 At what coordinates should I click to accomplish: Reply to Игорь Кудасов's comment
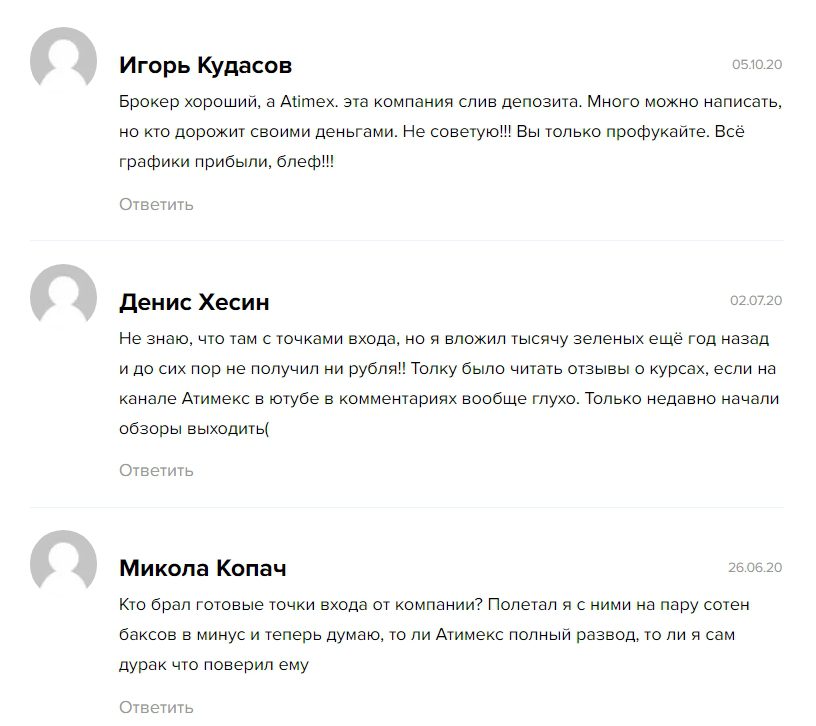(x=156, y=204)
